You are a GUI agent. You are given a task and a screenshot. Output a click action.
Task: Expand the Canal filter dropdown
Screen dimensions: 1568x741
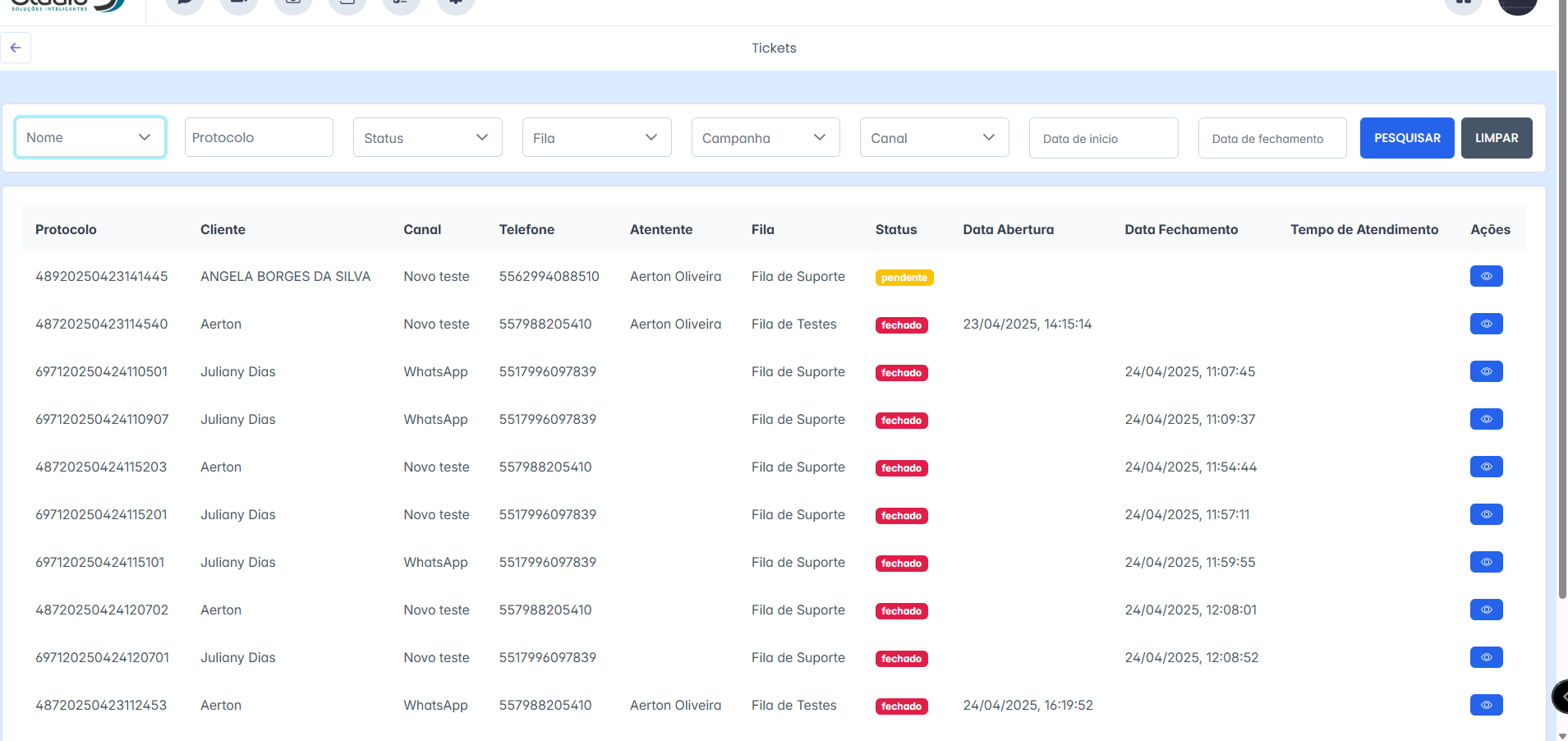934,137
